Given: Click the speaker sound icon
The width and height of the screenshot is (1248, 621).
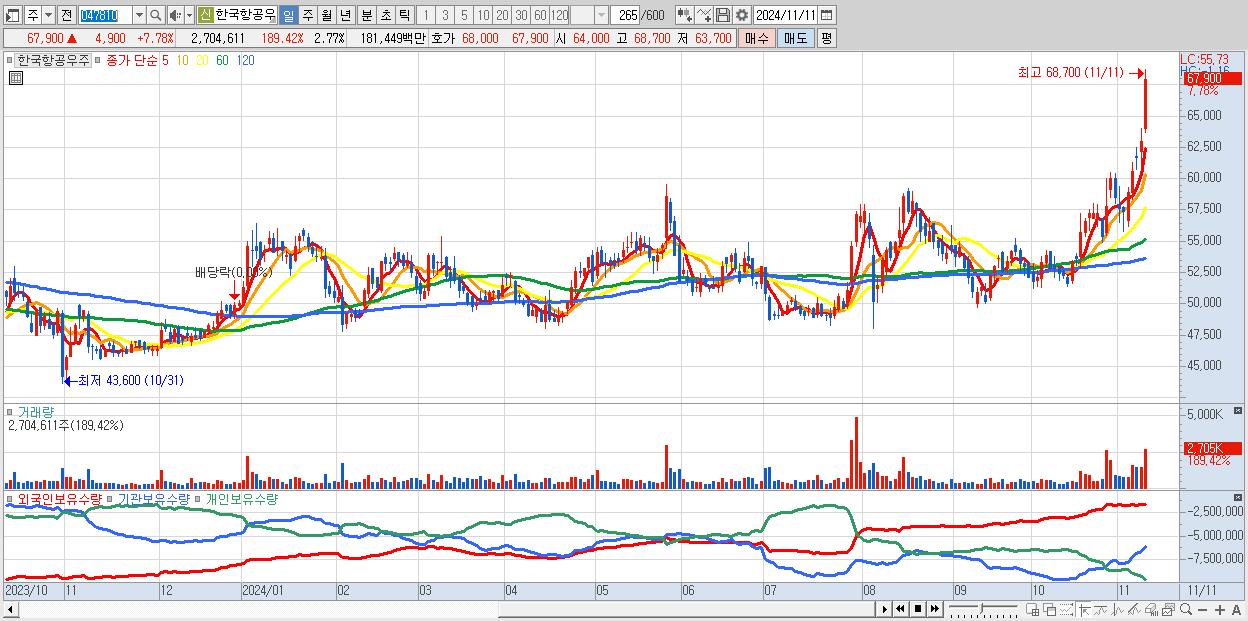Looking at the screenshot, I should tap(174, 15).
